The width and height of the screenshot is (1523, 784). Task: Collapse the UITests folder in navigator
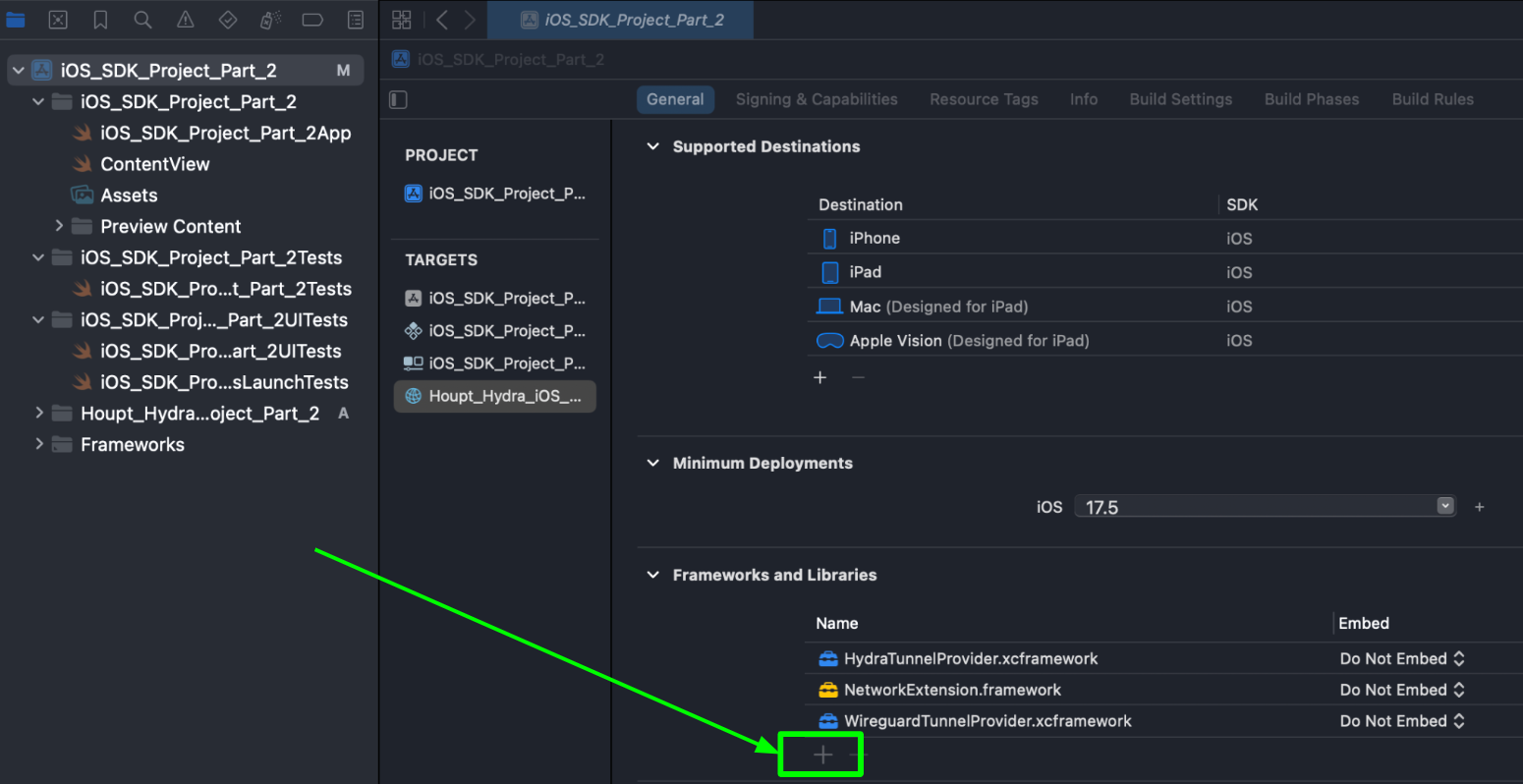click(38, 320)
